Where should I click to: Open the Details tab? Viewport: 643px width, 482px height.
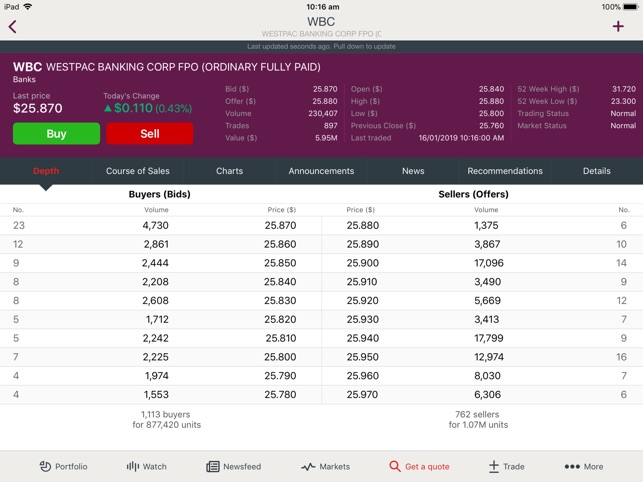[x=597, y=171]
